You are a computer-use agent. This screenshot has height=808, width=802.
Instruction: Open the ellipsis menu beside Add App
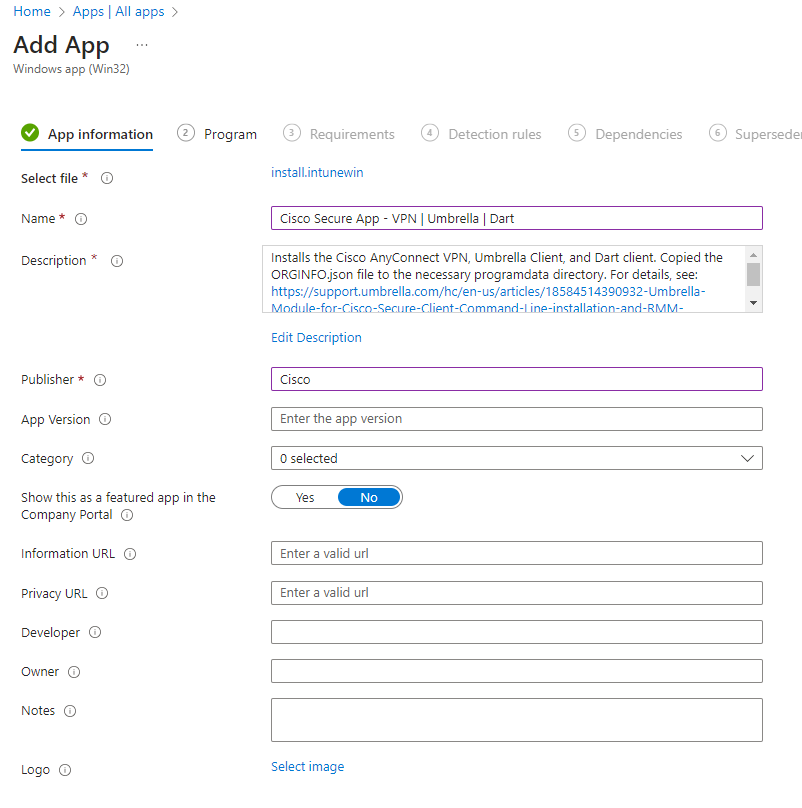[142, 45]
